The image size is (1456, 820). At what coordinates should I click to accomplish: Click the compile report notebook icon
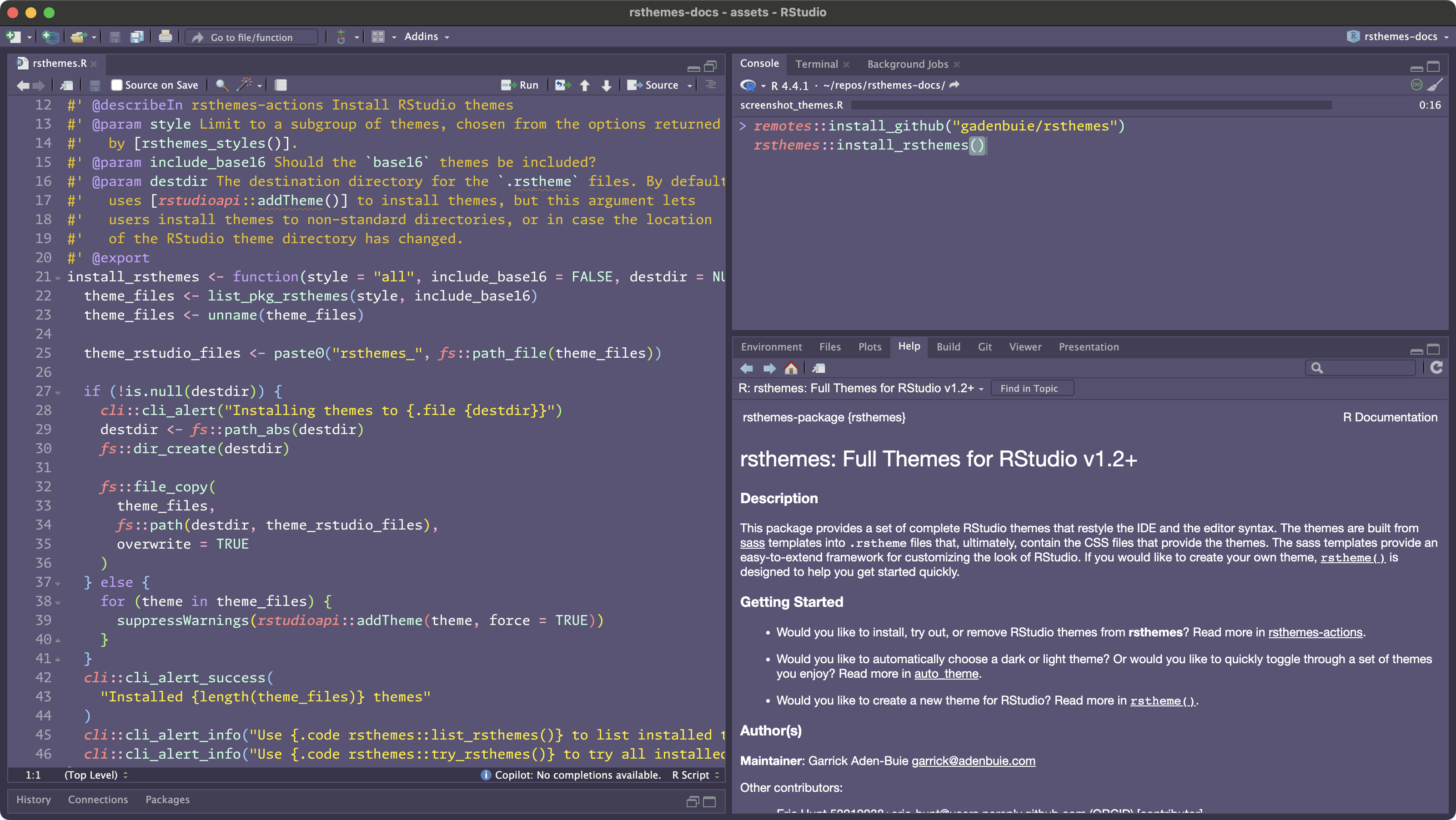pos(281,85)
